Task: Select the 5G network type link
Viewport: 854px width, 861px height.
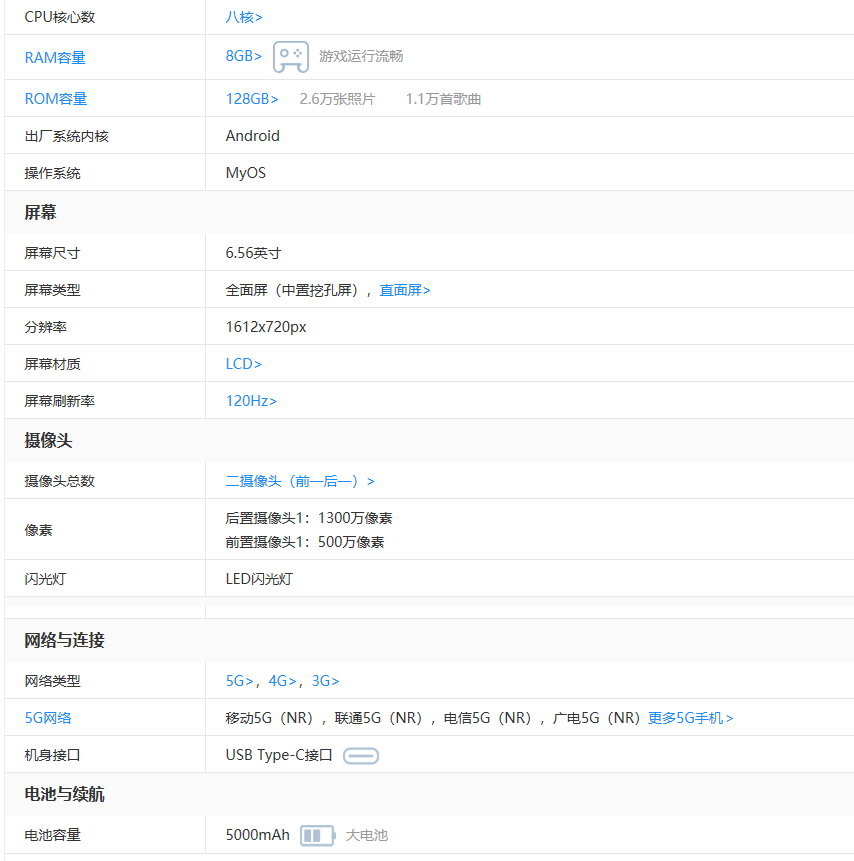Action: (239, 681)
